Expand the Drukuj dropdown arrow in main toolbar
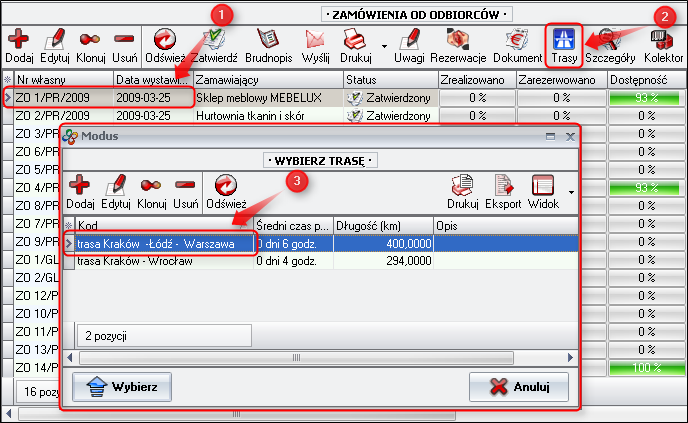 384,46
